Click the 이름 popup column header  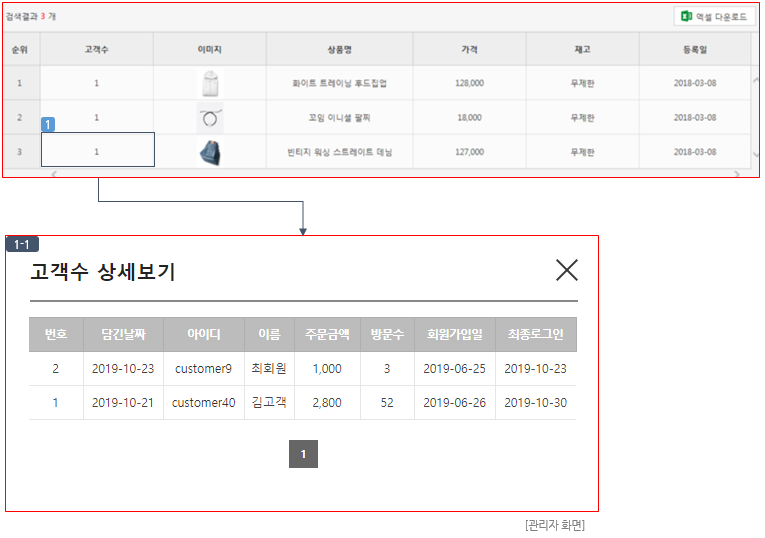tap(269, 334)
